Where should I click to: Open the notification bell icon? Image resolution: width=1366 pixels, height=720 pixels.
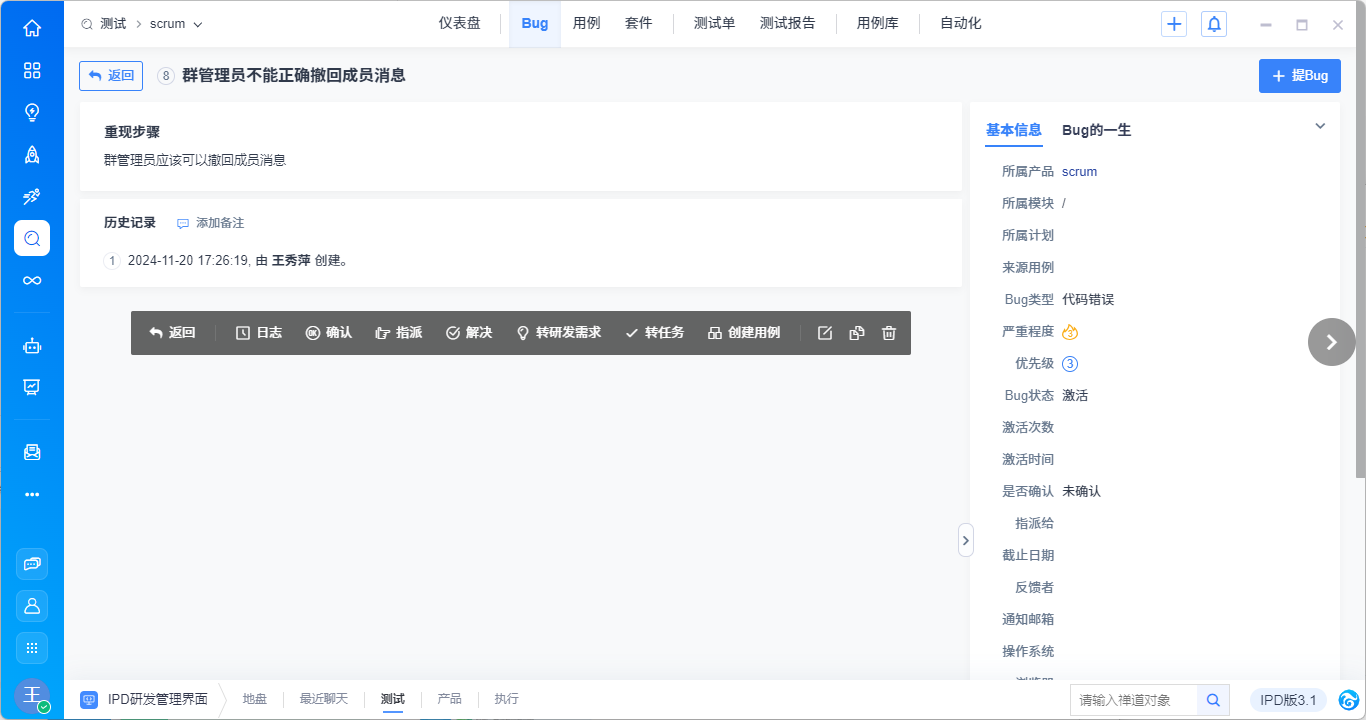(x=1214, y=24)
